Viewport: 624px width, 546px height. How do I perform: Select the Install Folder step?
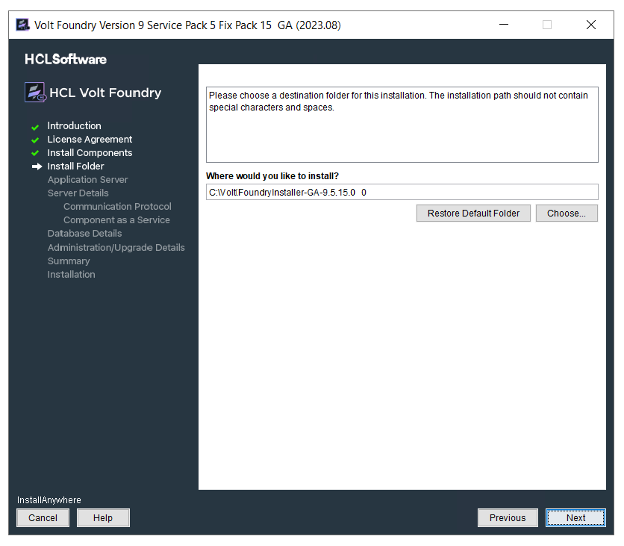76,166
